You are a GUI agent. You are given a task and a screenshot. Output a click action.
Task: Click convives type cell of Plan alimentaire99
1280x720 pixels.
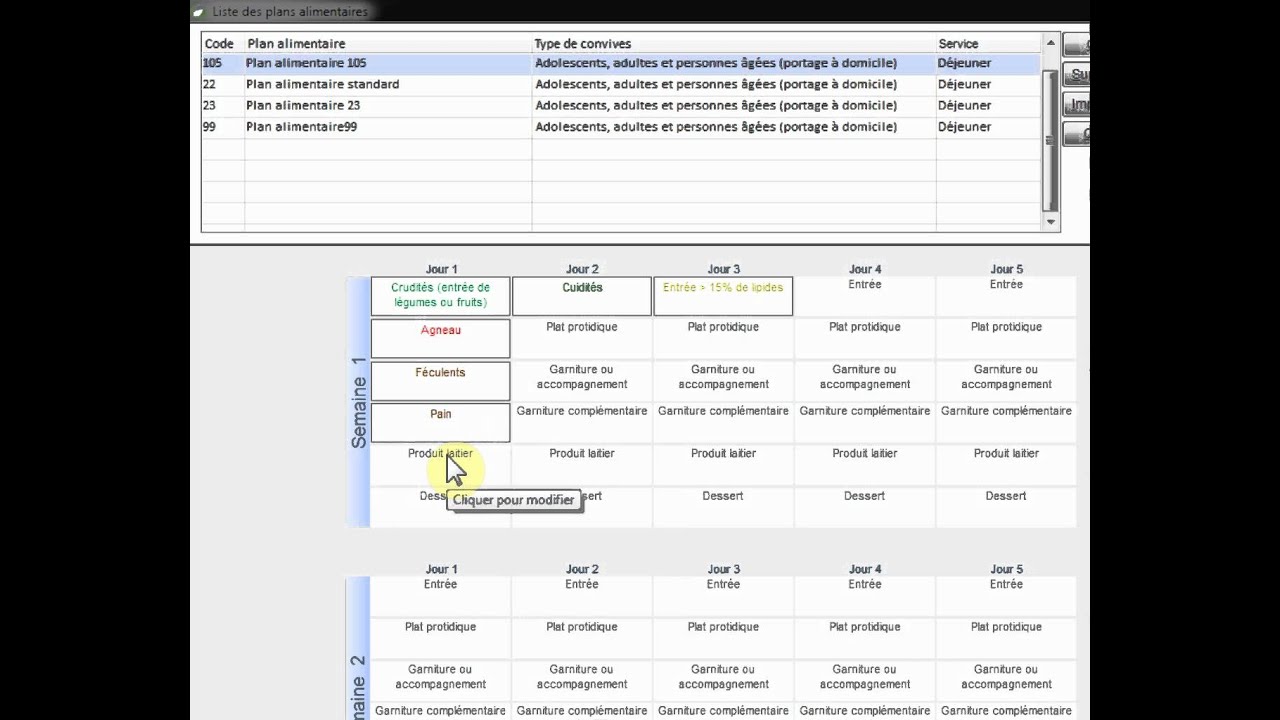(x=734, y=127)
